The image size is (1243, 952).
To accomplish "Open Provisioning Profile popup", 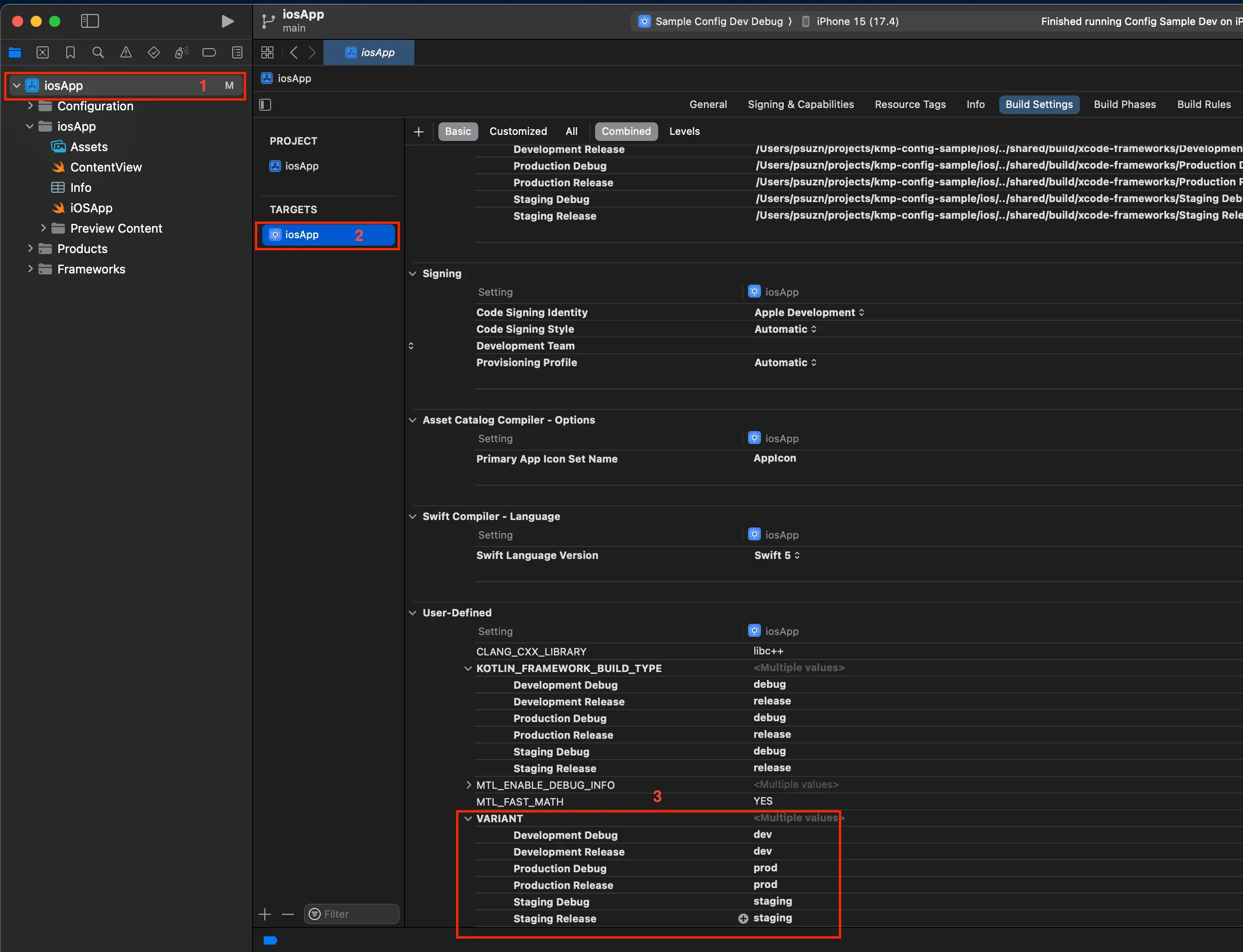I will point(785,362).
